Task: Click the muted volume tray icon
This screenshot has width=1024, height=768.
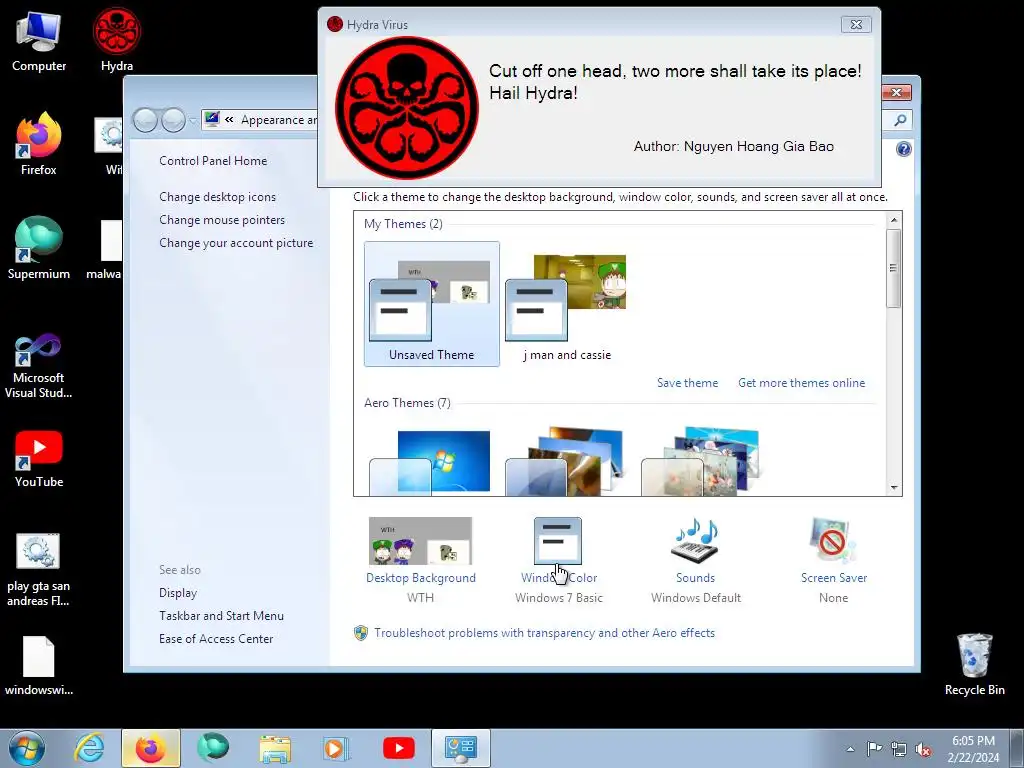Action: [923, 749]
